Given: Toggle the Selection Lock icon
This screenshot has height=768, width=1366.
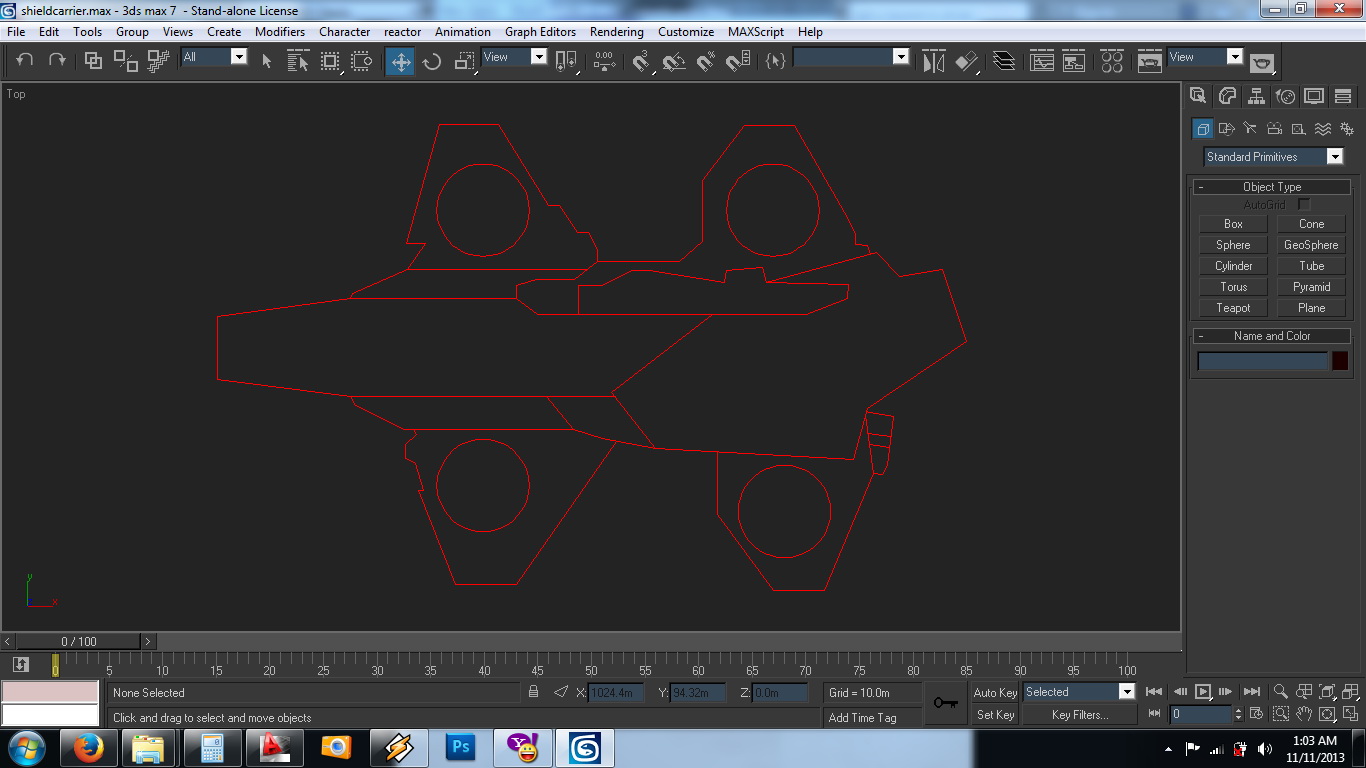Looking at the screenshot, I should tap(534, 692).
